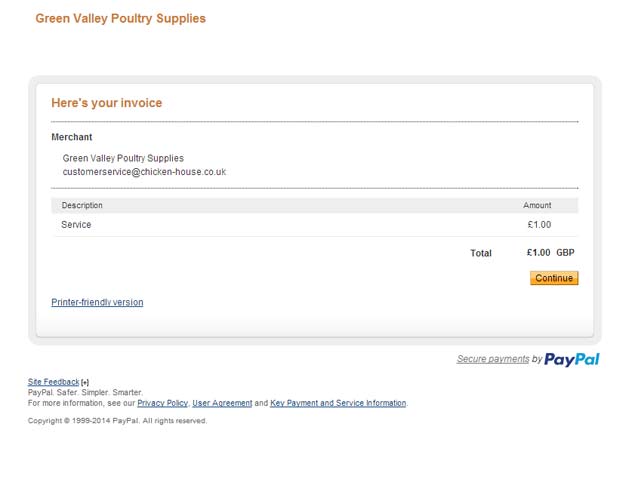Screen dimensions: 632x482
Task: Click the Service row £1.00 amount
Action: 539,225
